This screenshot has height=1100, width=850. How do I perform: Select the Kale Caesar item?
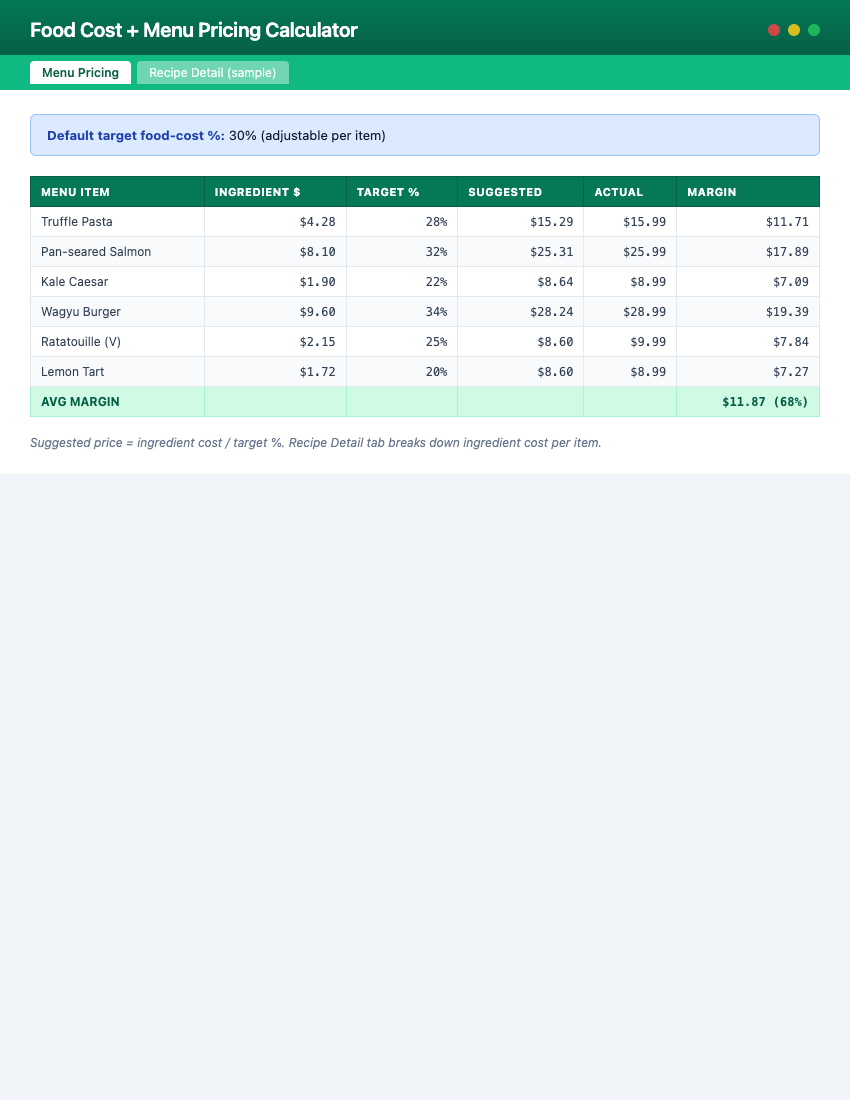pos(74,282)
